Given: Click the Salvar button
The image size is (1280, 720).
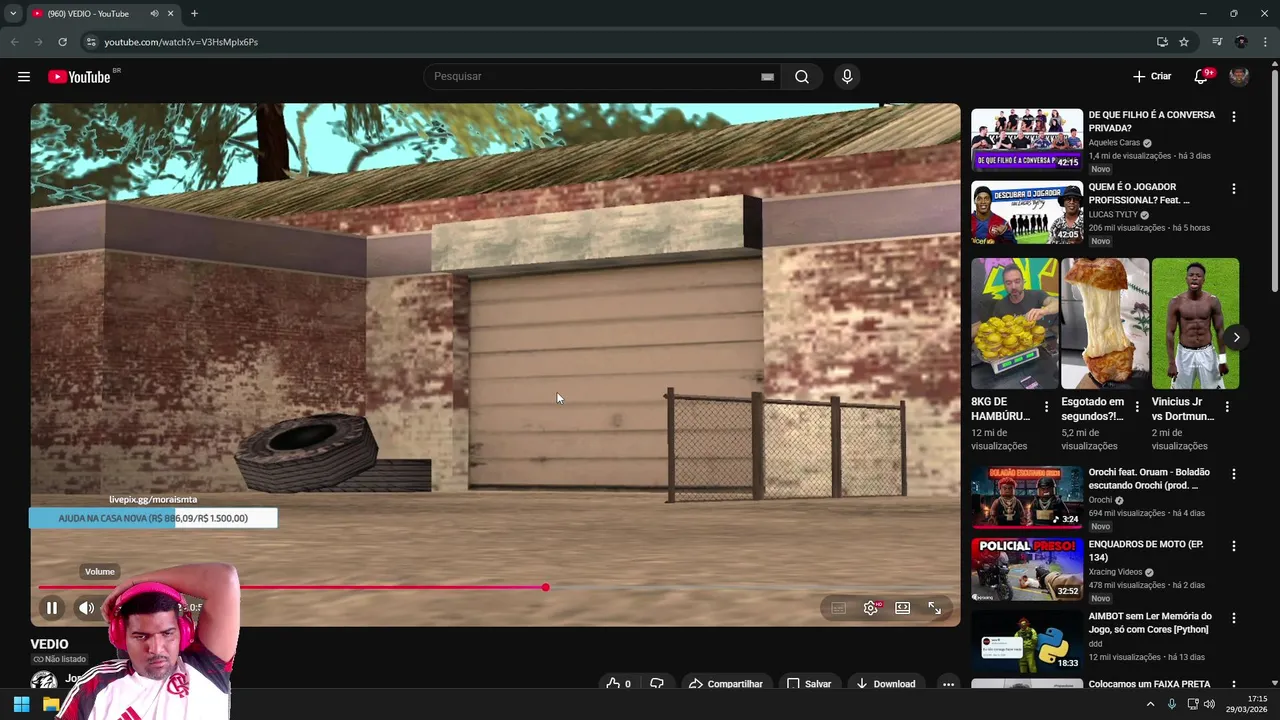Looking at the screenshot, I should tap(809, 684).
